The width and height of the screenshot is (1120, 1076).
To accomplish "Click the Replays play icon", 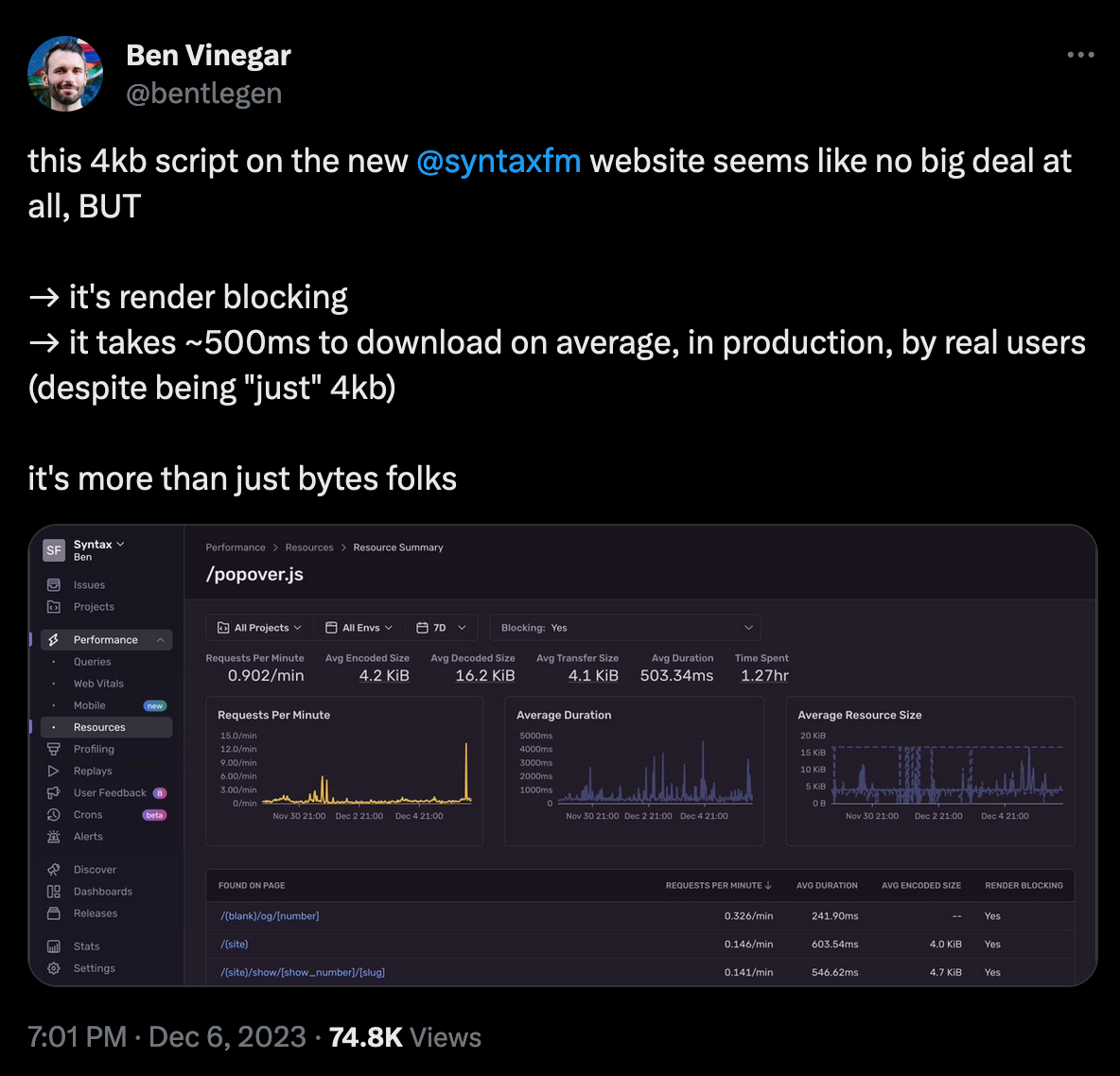I will tap(54, 772).
